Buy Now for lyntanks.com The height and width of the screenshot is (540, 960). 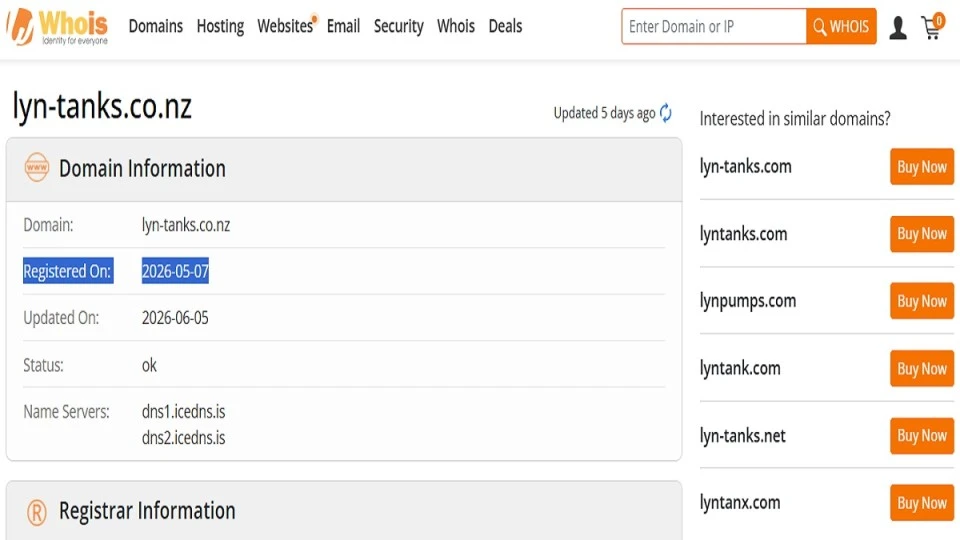[922, 234]
